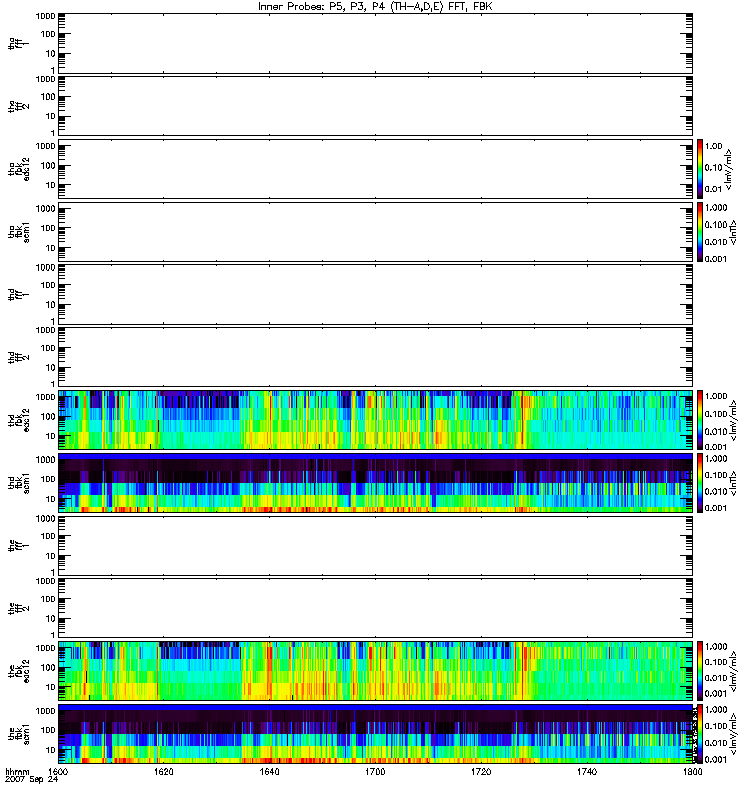
Task: Click the tha fbk scm1 color bar
Action: [x=700, y=232]
